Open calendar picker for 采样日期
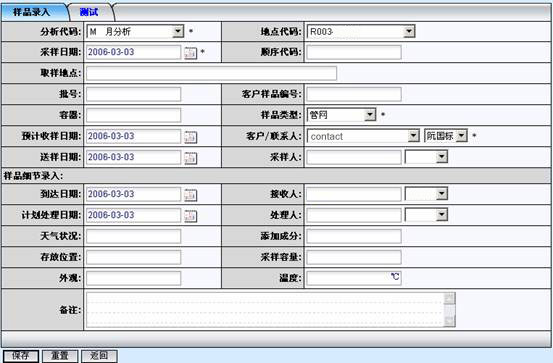Viewport: 553px width, 363px height. pyautogui.click(x=190, y=53)
